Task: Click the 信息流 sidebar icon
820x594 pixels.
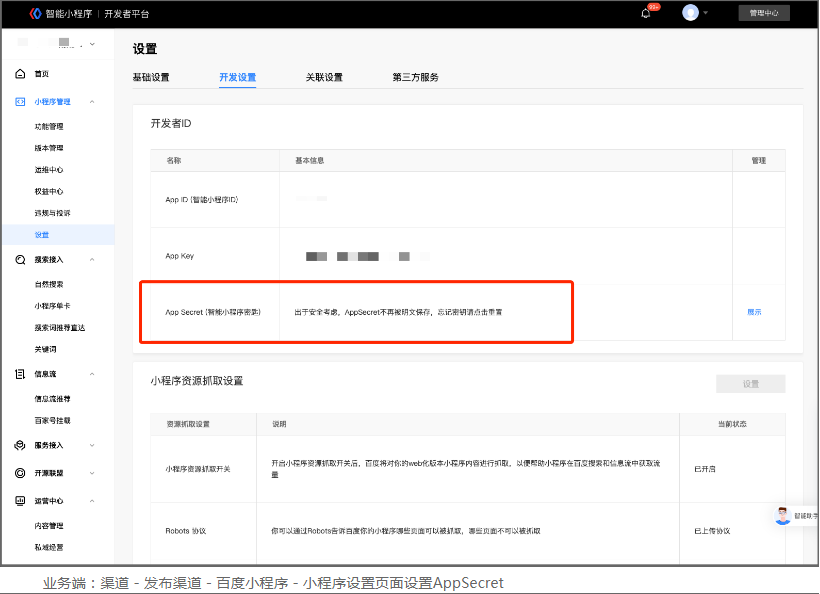Action: [20, 374]
